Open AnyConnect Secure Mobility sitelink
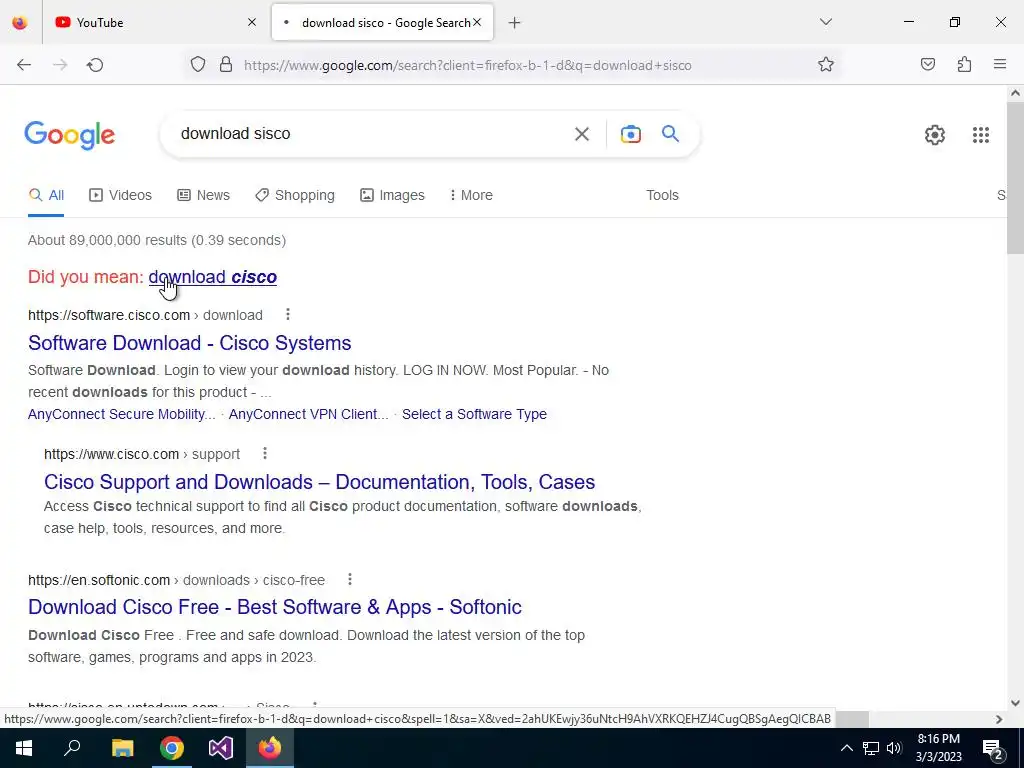 coord(121,414)
